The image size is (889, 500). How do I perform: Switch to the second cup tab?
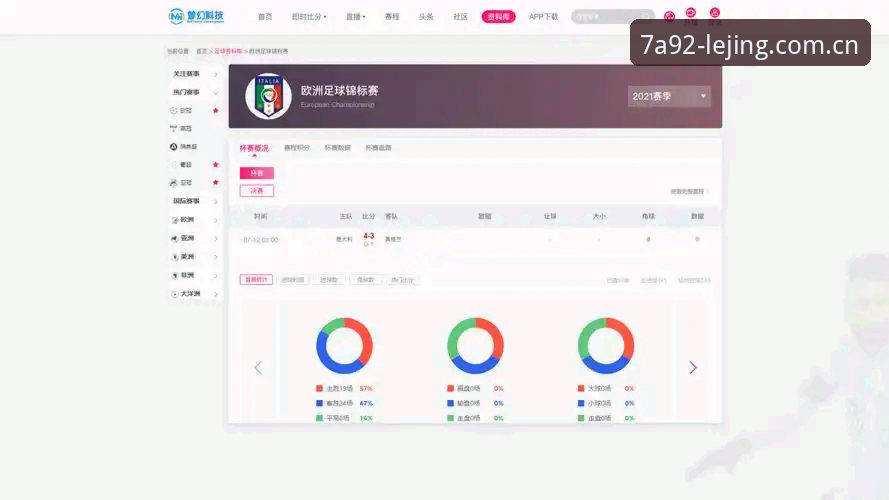pos(297,148)
